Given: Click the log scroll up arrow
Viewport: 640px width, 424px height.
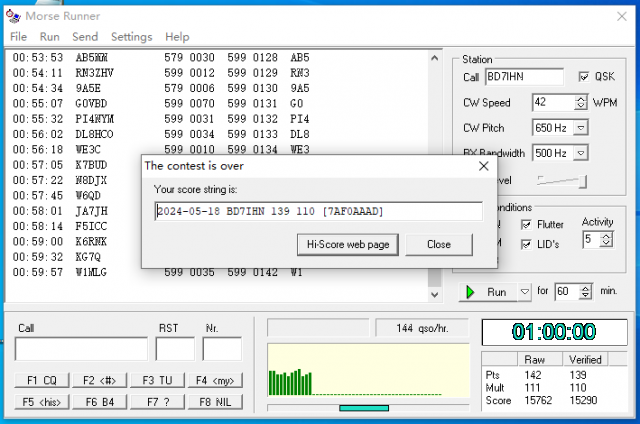Looking at the screenshot, I should coord(435,58).
